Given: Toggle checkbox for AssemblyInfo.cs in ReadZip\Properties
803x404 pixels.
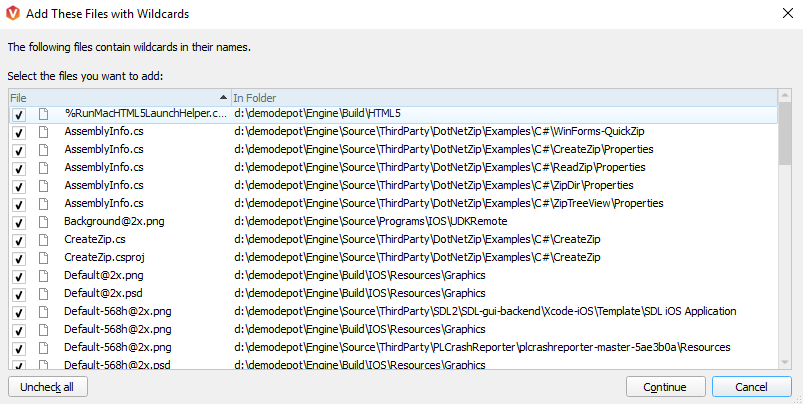Looking at the screenshot, I should tap(19, 169).
